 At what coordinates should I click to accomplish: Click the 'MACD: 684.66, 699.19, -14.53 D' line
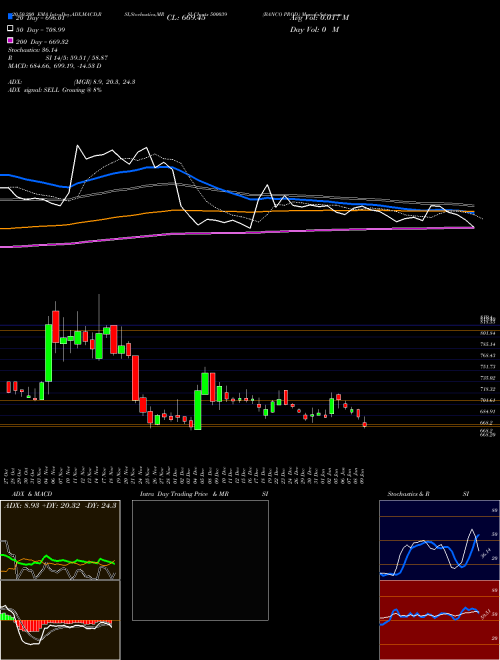[x=54, y=66]
